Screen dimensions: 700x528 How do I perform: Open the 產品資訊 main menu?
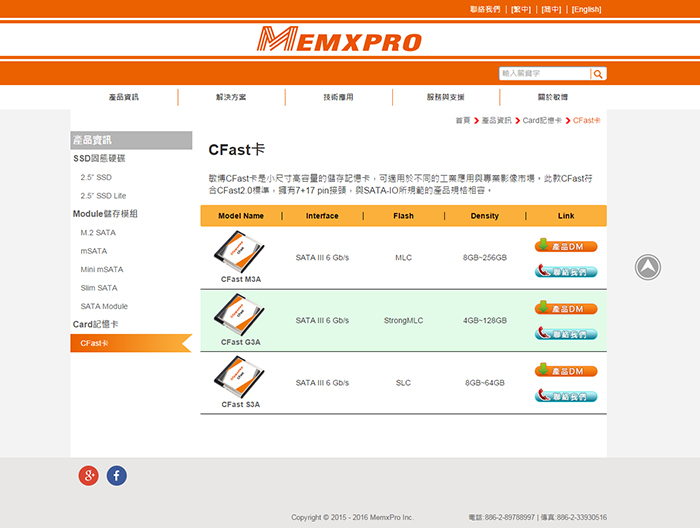pyautogui.click(x=124, y=97)
